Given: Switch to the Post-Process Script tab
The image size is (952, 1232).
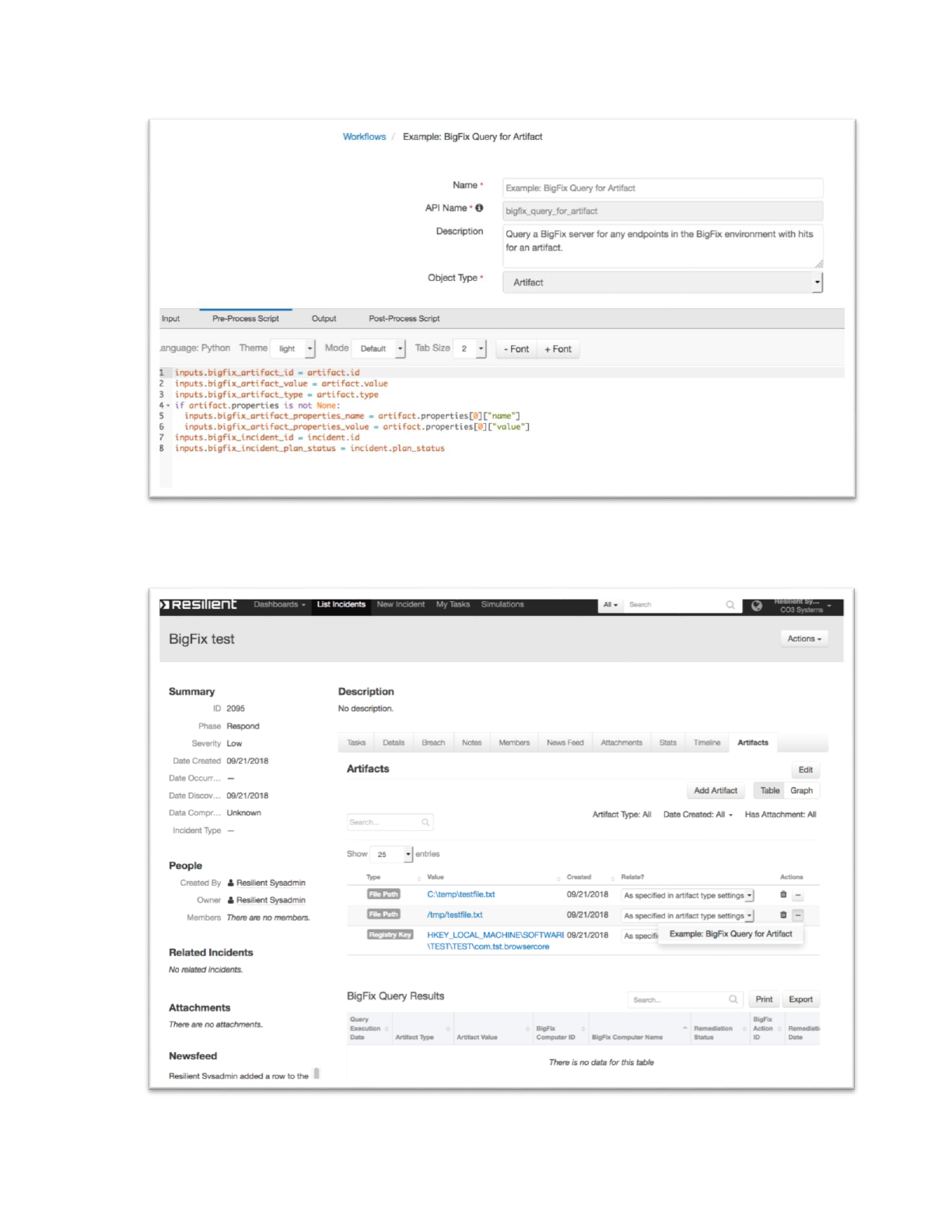Looking at the screenshot, I should coord(404,318).
